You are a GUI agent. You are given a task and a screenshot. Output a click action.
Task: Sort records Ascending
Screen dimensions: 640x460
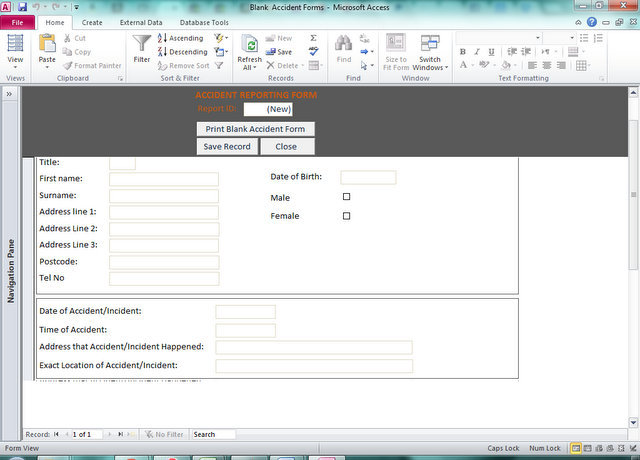(180, 38)
